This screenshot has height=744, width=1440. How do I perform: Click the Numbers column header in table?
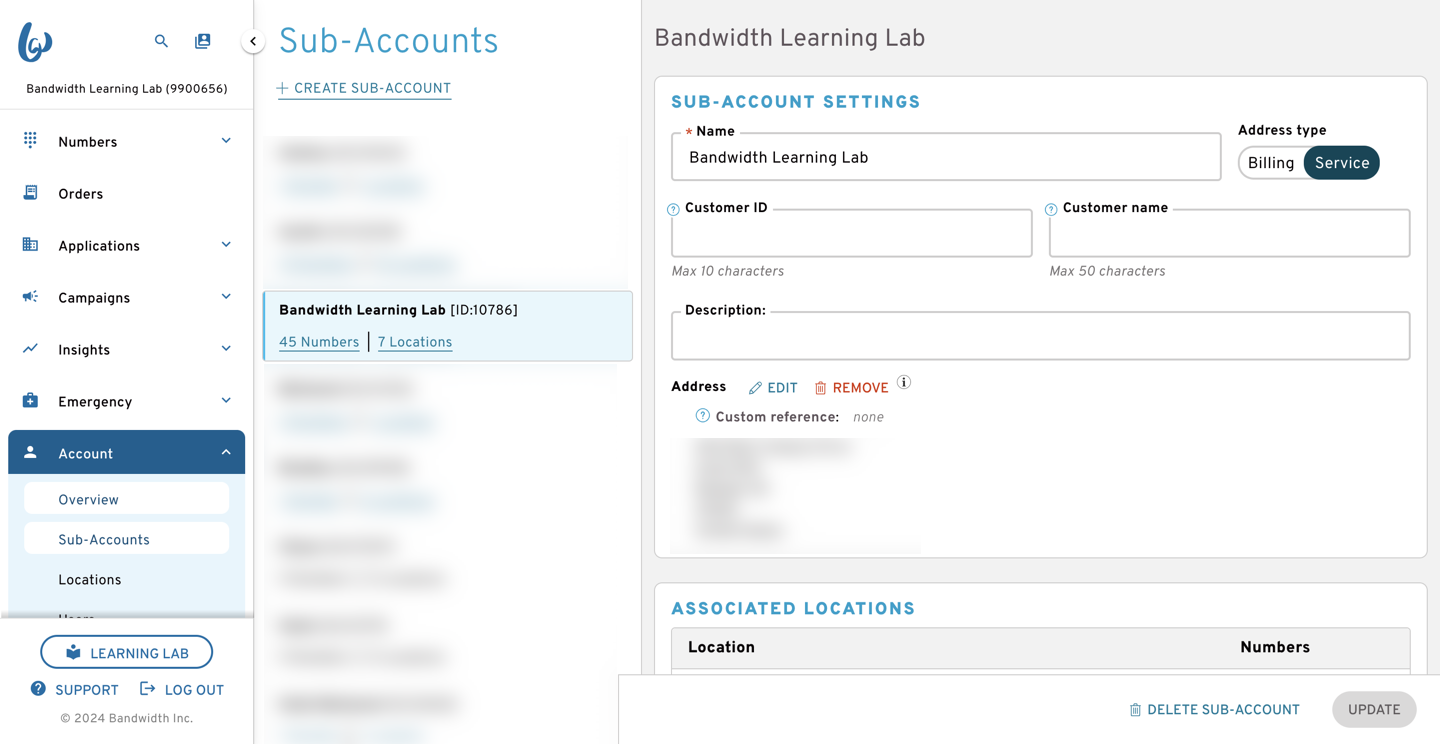pos(1275,648)
